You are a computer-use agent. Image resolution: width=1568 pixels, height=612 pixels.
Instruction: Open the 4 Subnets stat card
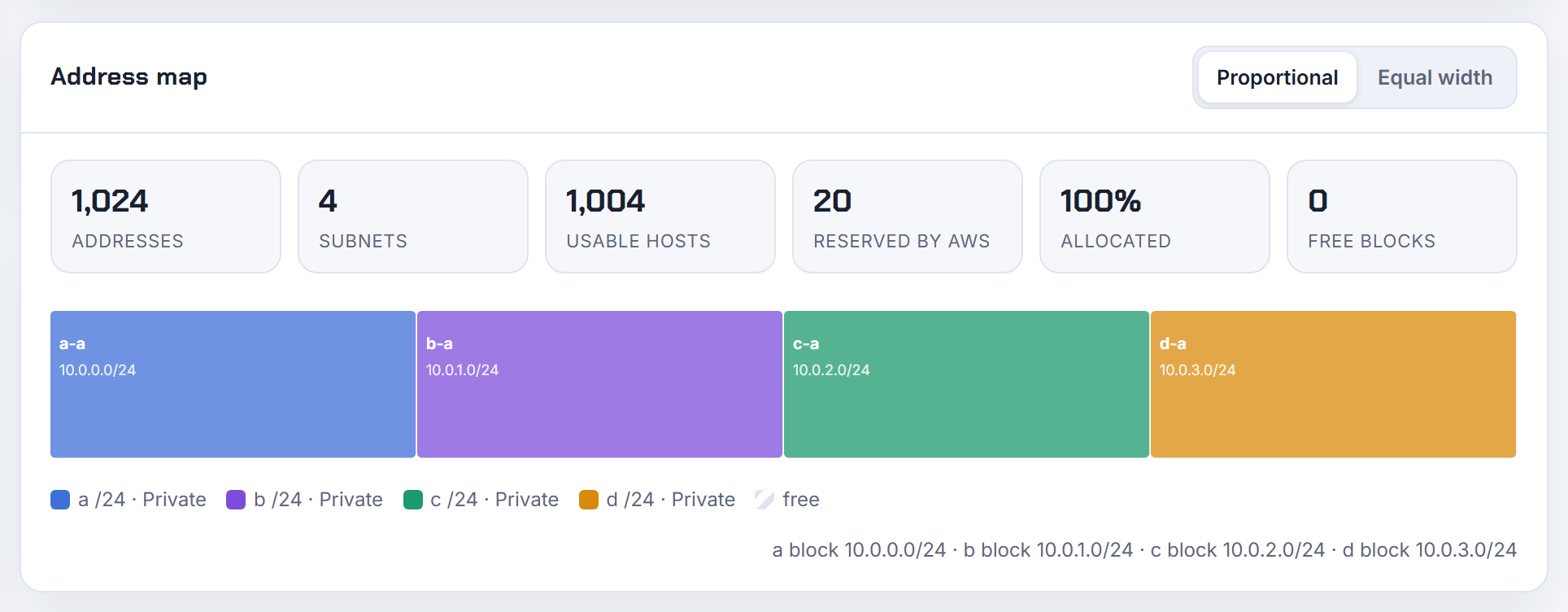(413, 216)
